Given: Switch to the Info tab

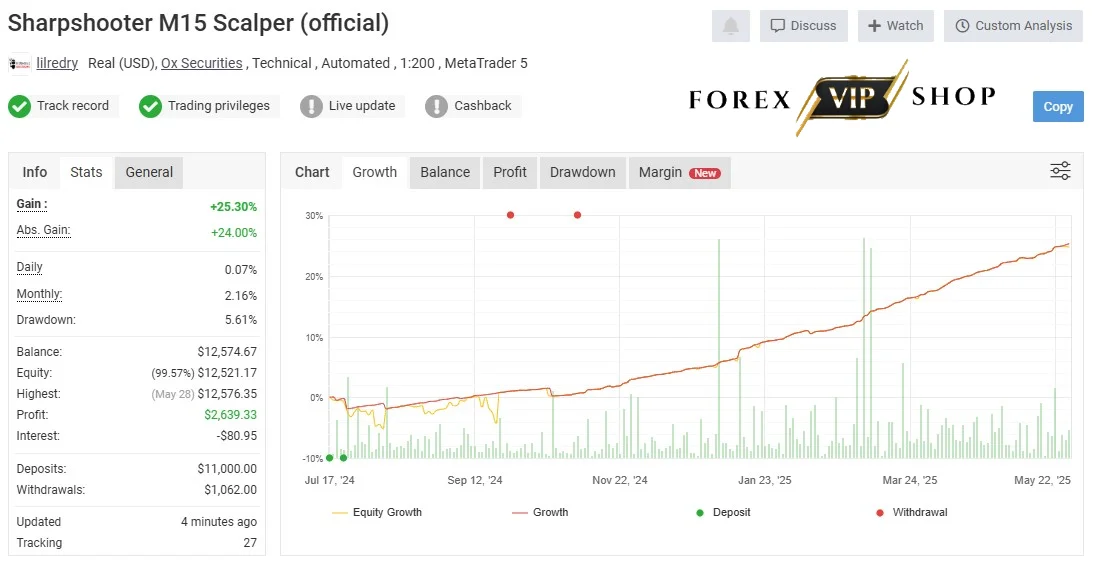Looking at the screenshot, I should (x=34, y=172).
